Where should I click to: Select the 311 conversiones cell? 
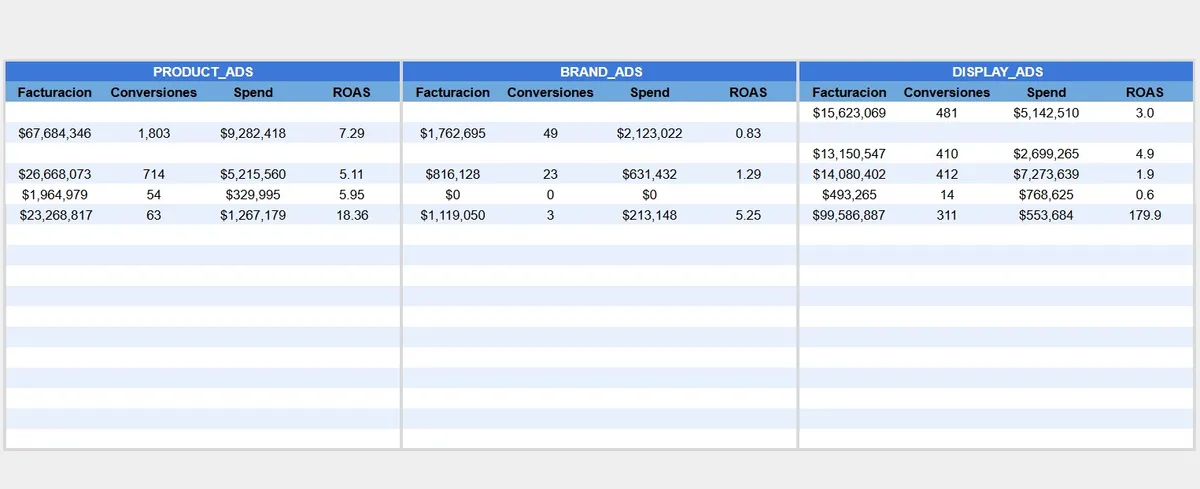click(947, 215)
